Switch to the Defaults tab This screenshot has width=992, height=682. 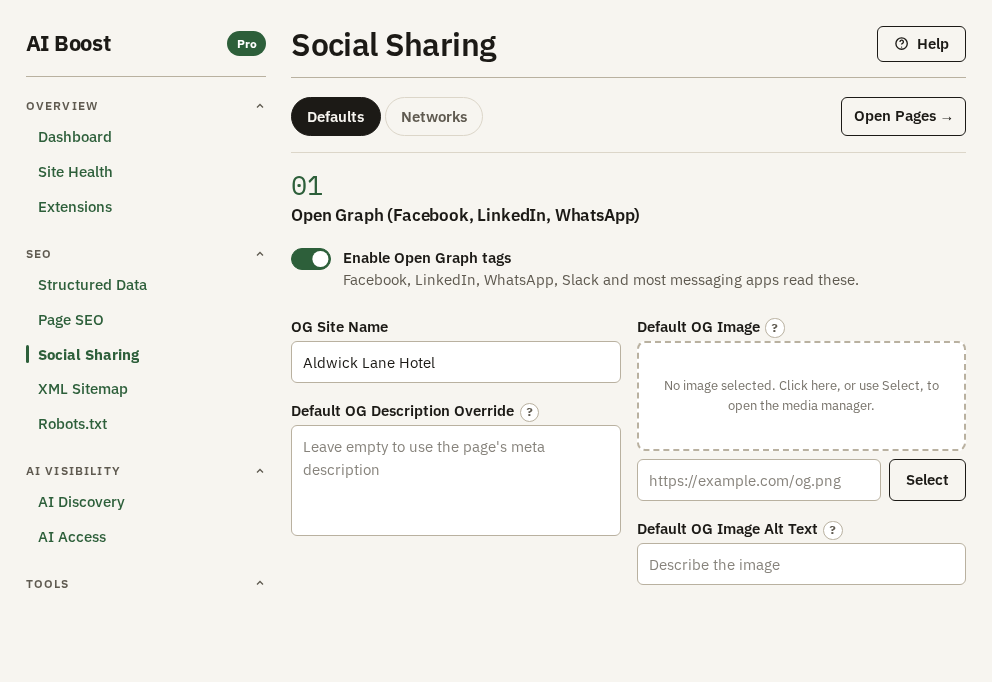(336, 116)
